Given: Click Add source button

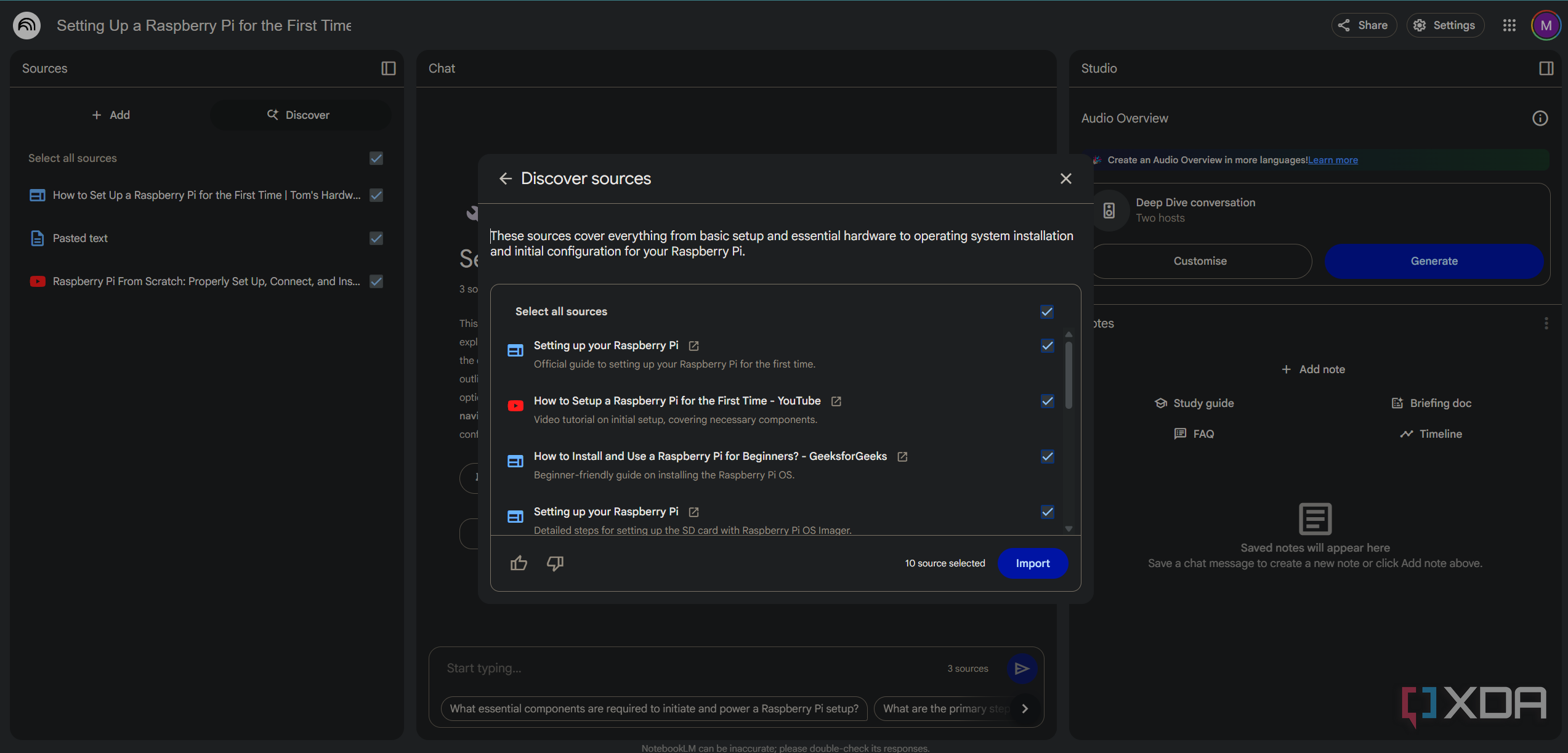Looking at the screenshot, I should pyautogui.click(x=111, y=115).
